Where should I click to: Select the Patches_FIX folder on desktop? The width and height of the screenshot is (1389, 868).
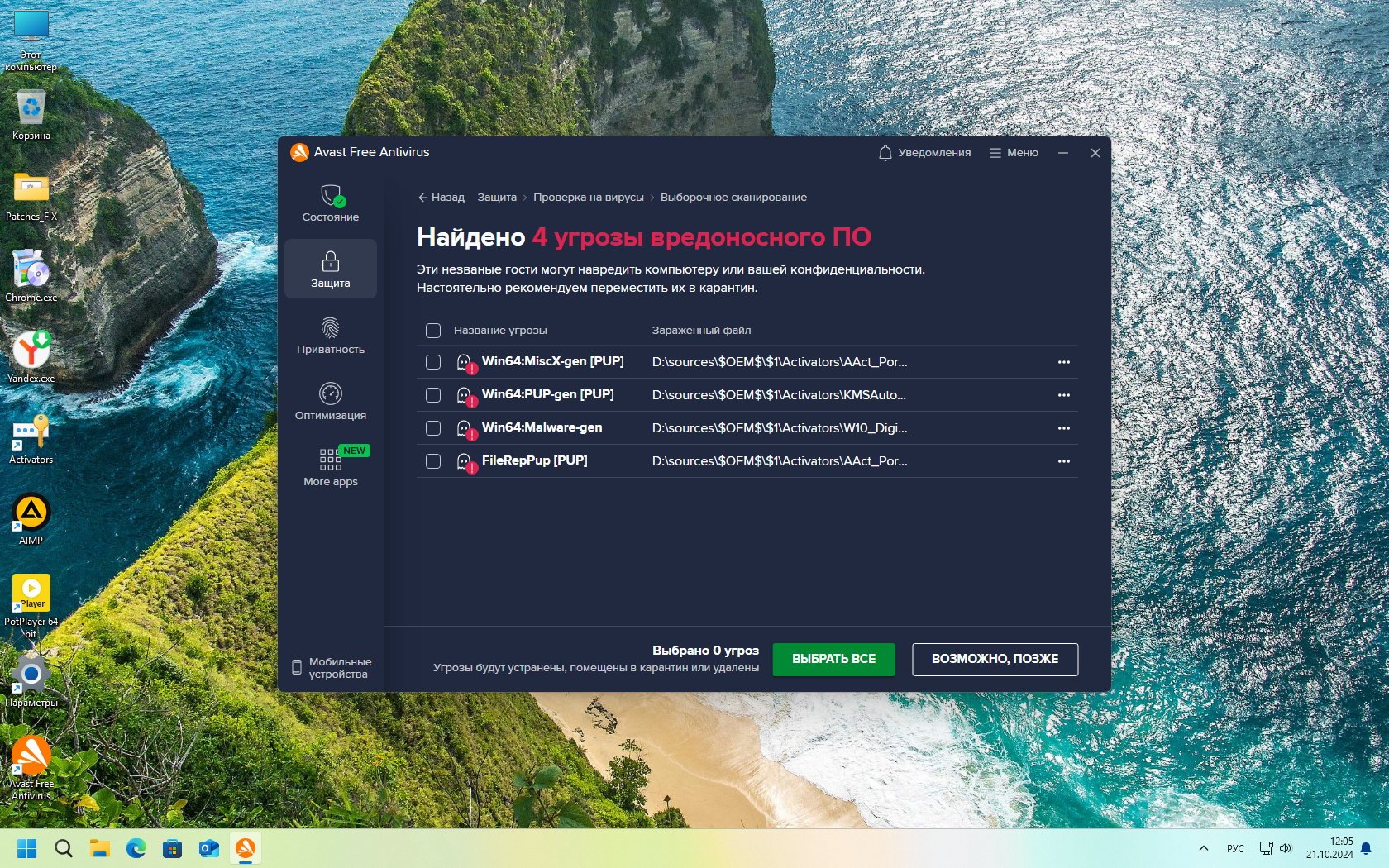[x=31, y=197]
